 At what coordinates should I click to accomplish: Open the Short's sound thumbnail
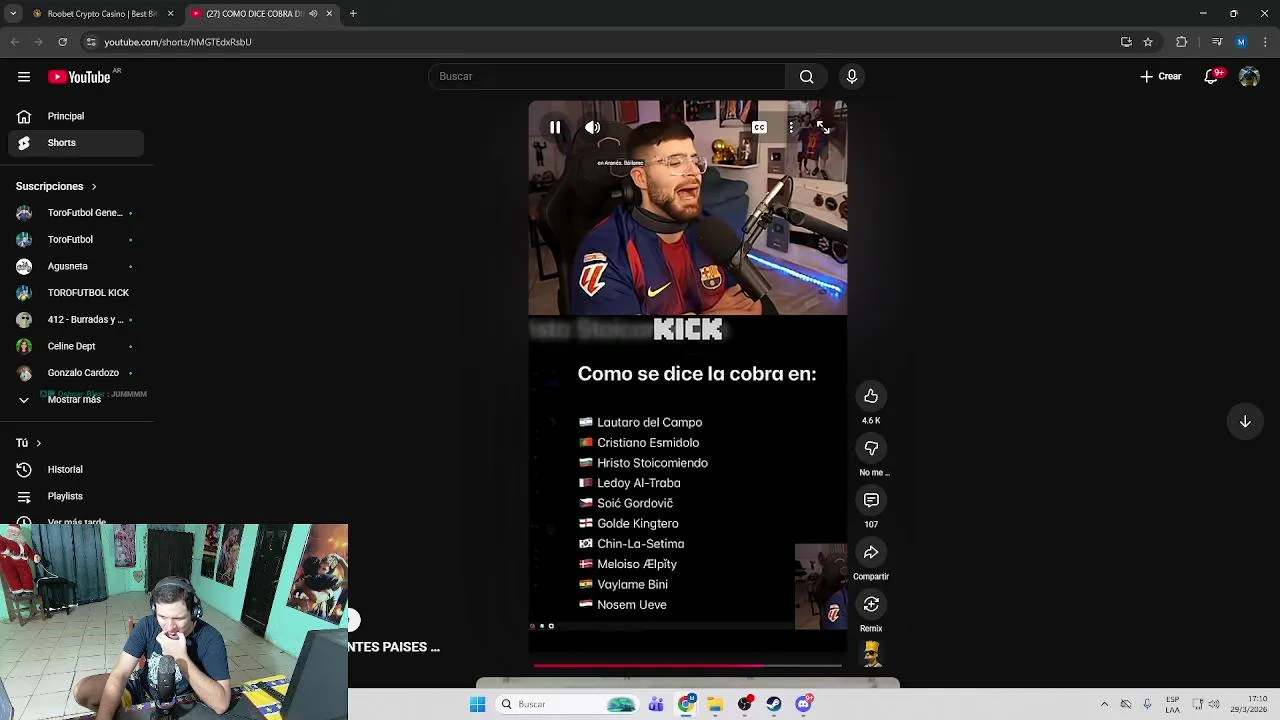pyautogui.click(x=872, y=654)
